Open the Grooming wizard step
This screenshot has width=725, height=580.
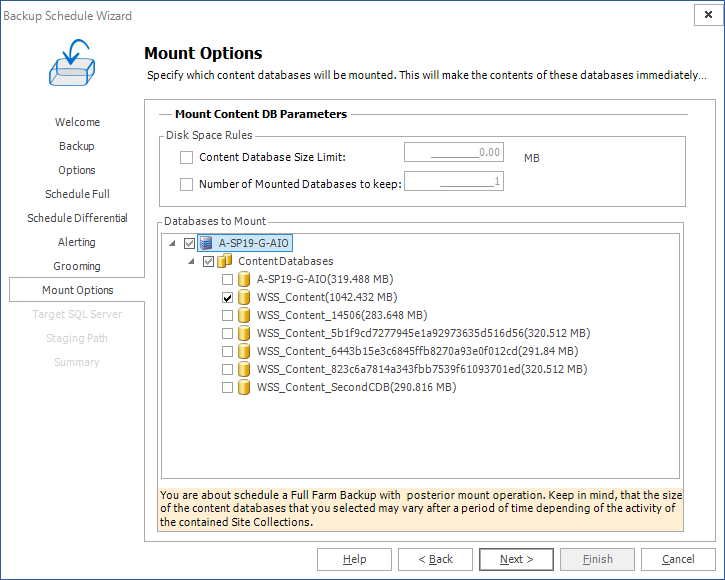pos(77,266)
